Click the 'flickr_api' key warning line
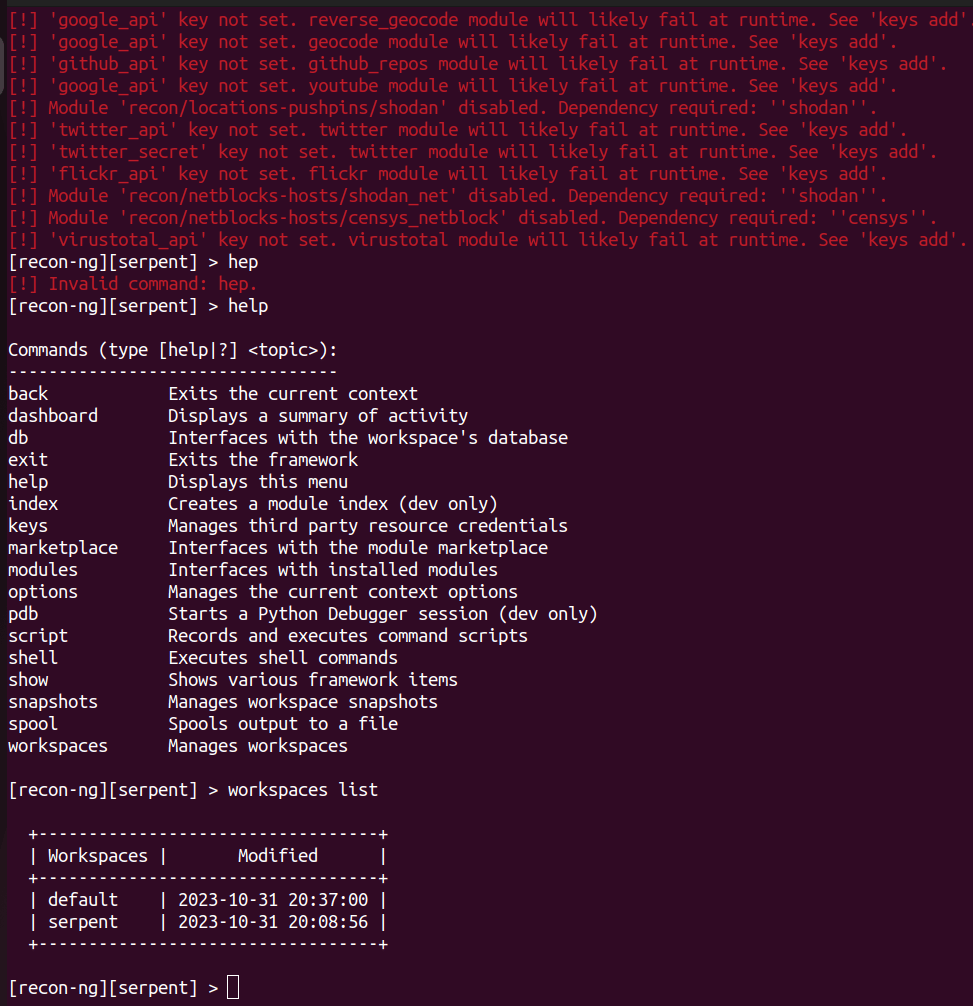Image resolution: width=973 pixels, height=1006 pixels. point(447,173)
